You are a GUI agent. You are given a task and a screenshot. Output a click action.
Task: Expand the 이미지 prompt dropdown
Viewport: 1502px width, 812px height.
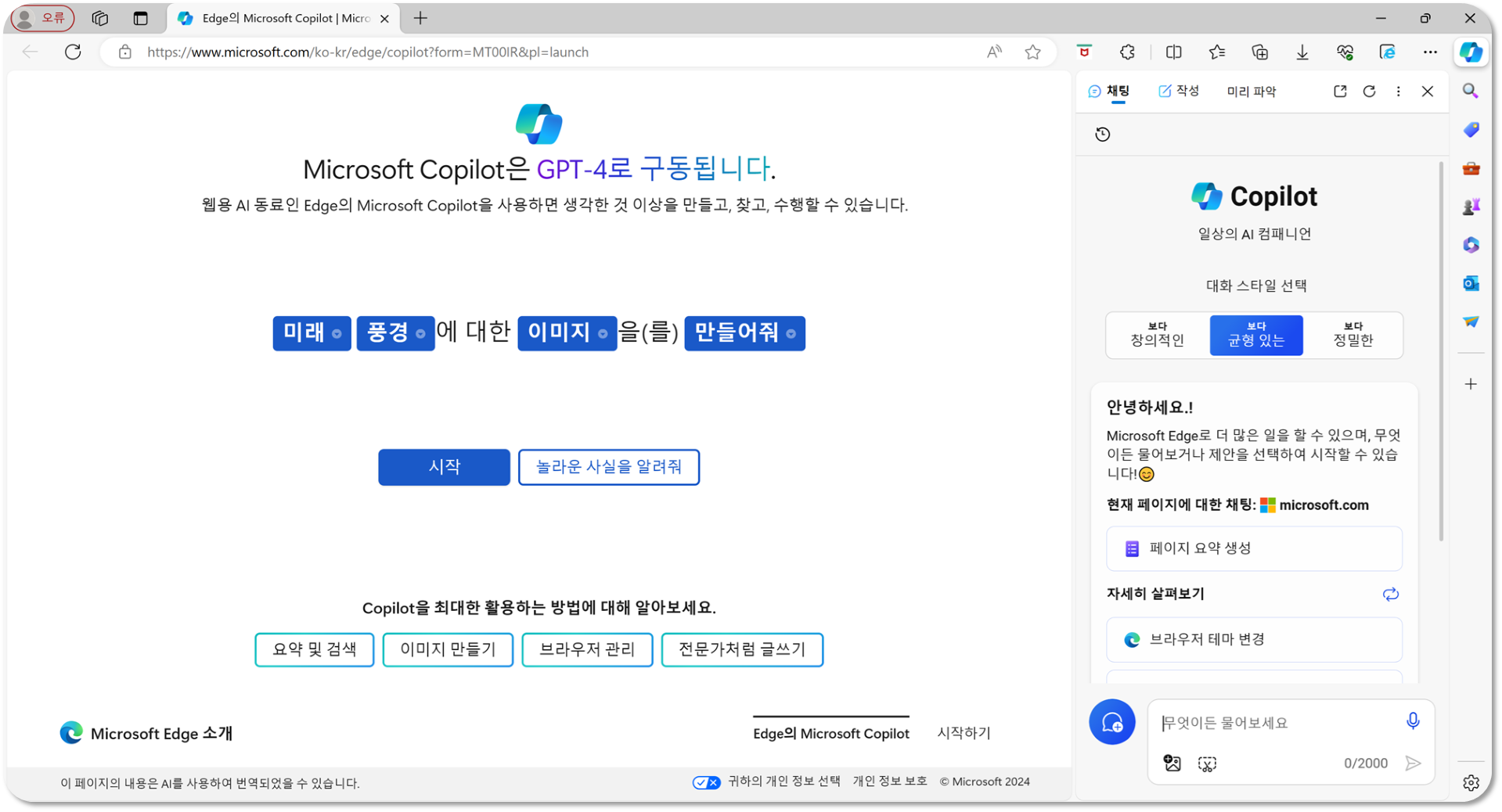click(x=567, y=333)
